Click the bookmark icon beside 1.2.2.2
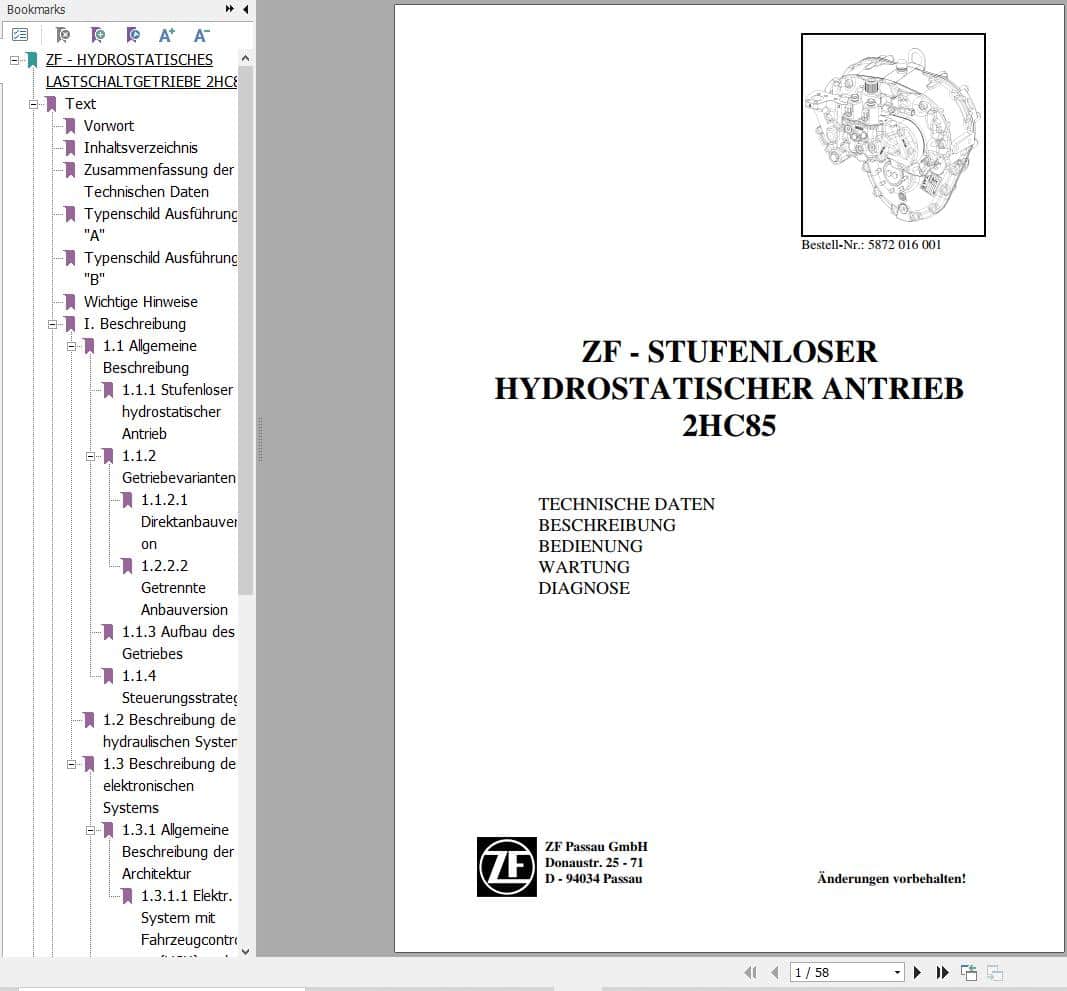1067x991 pixels. click(x=127, y=566)
